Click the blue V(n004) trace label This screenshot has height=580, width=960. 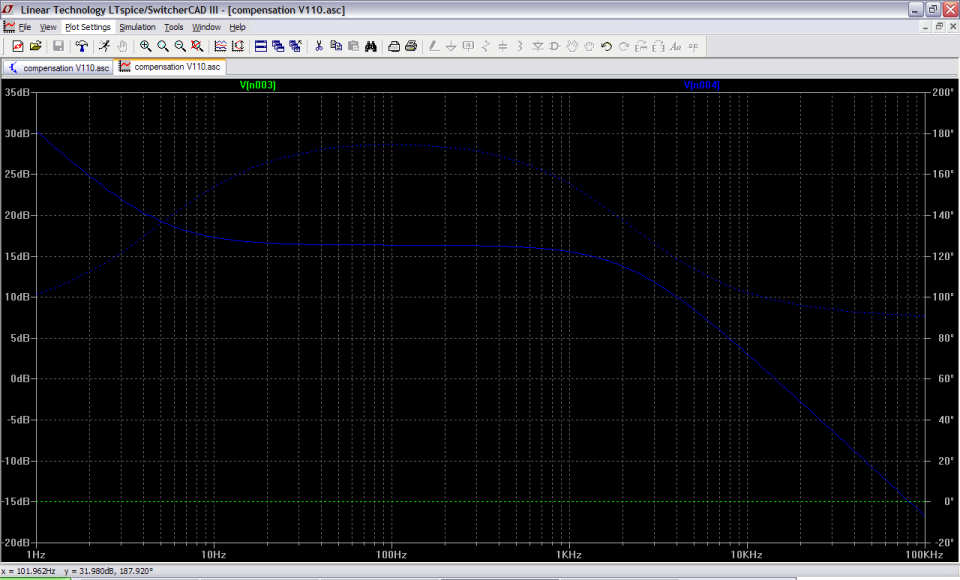(702, 85)
